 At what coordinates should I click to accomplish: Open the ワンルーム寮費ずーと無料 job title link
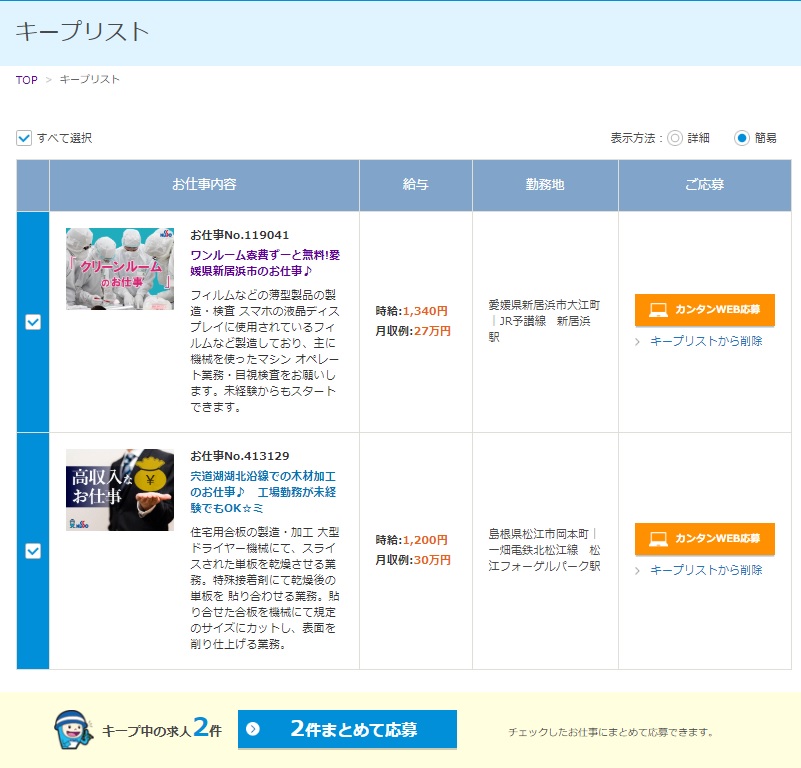(x=265, y=263)
